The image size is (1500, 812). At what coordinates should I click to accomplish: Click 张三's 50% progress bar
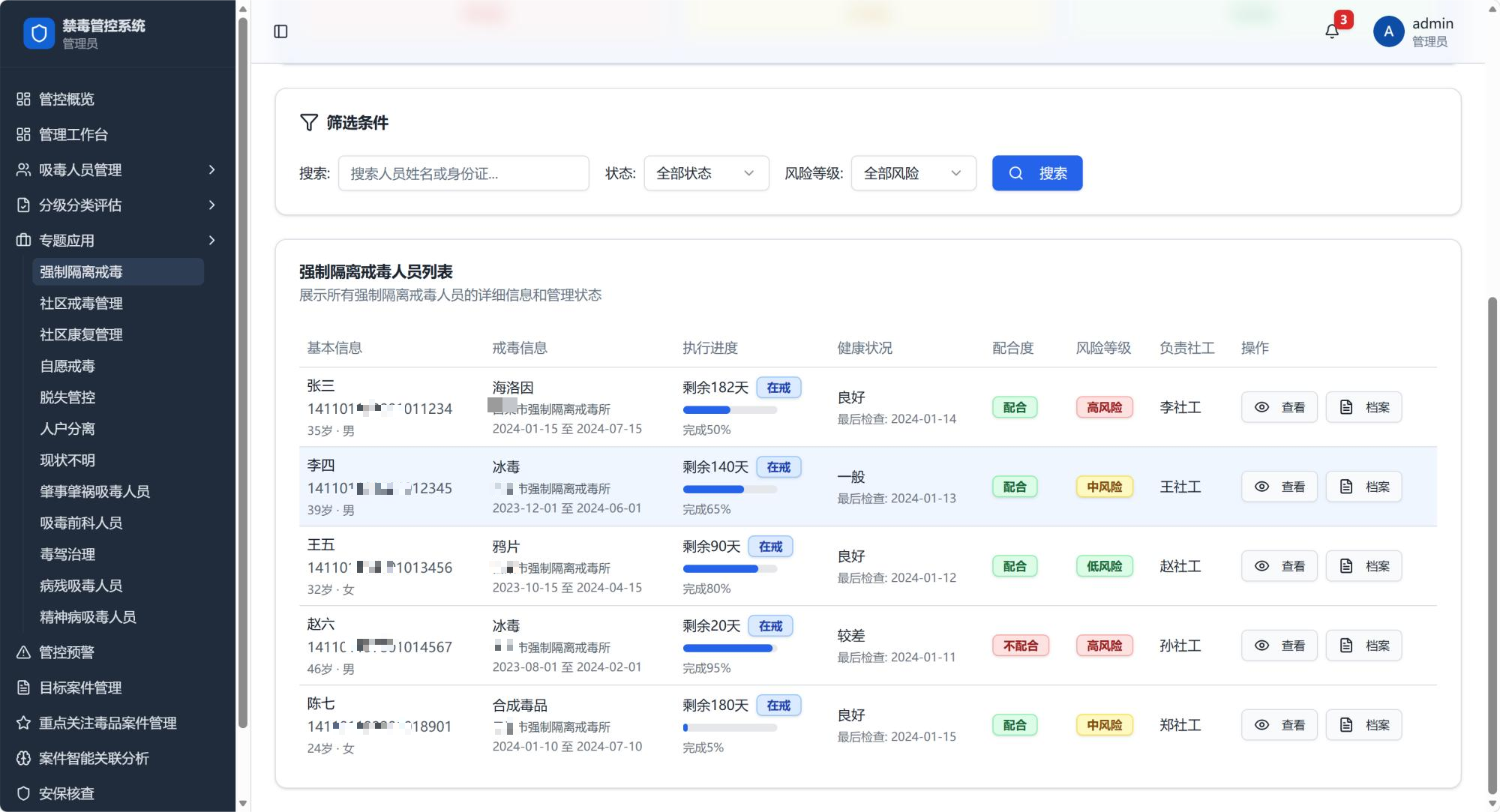click(x=730, y=410)
